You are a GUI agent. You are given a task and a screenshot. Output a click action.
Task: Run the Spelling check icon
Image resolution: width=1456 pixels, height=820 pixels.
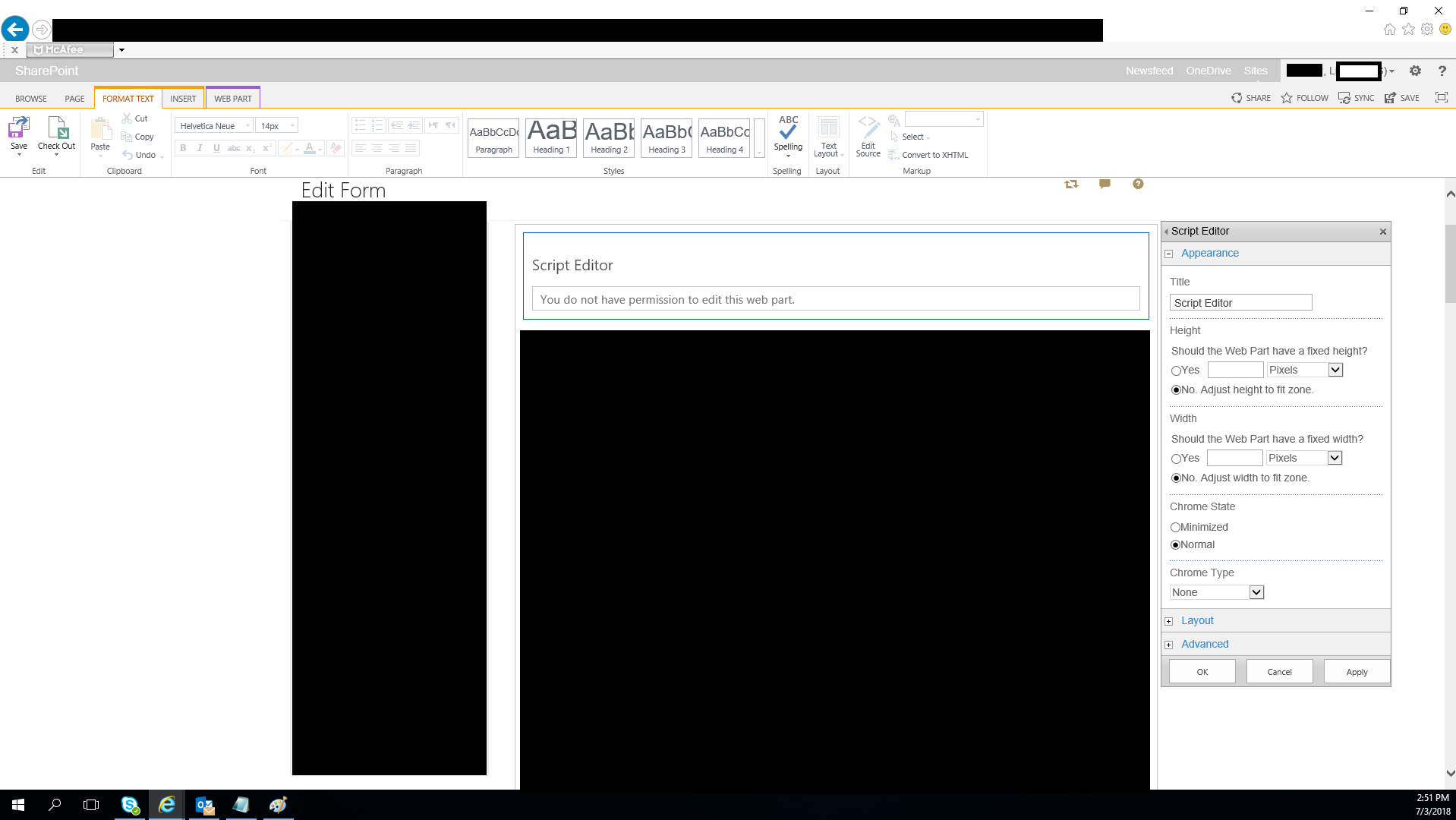(x=788, y=128)
